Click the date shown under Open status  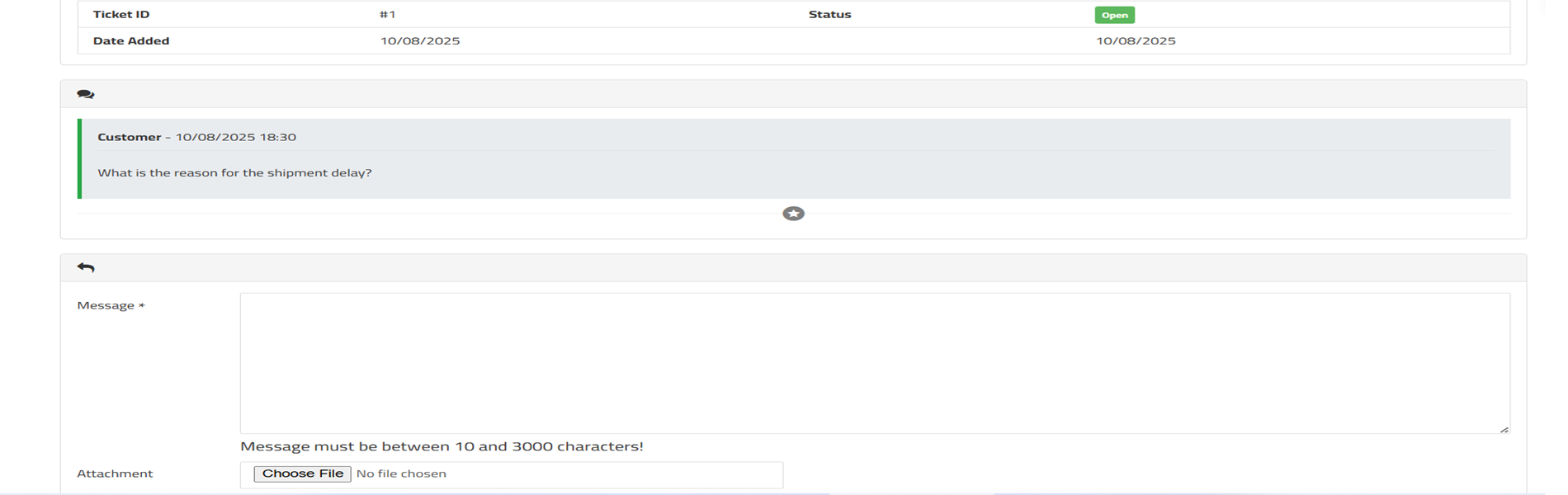(1136, 40)
